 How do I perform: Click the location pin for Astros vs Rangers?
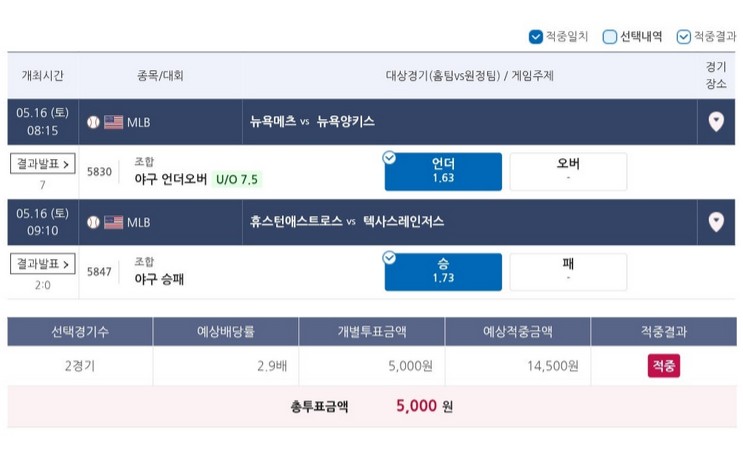coord(716,222)
